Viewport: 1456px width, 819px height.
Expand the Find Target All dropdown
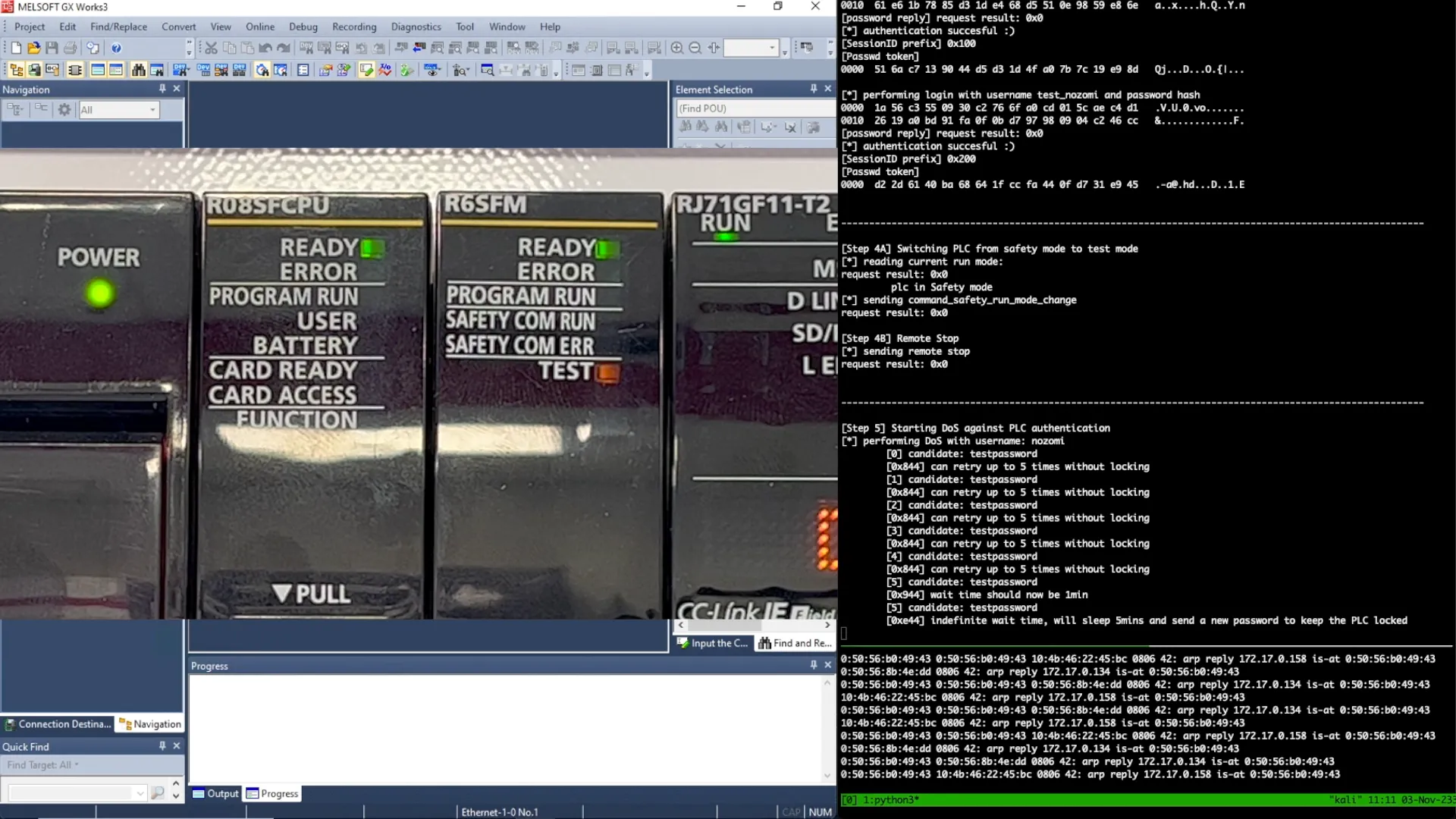coord(76,764)
